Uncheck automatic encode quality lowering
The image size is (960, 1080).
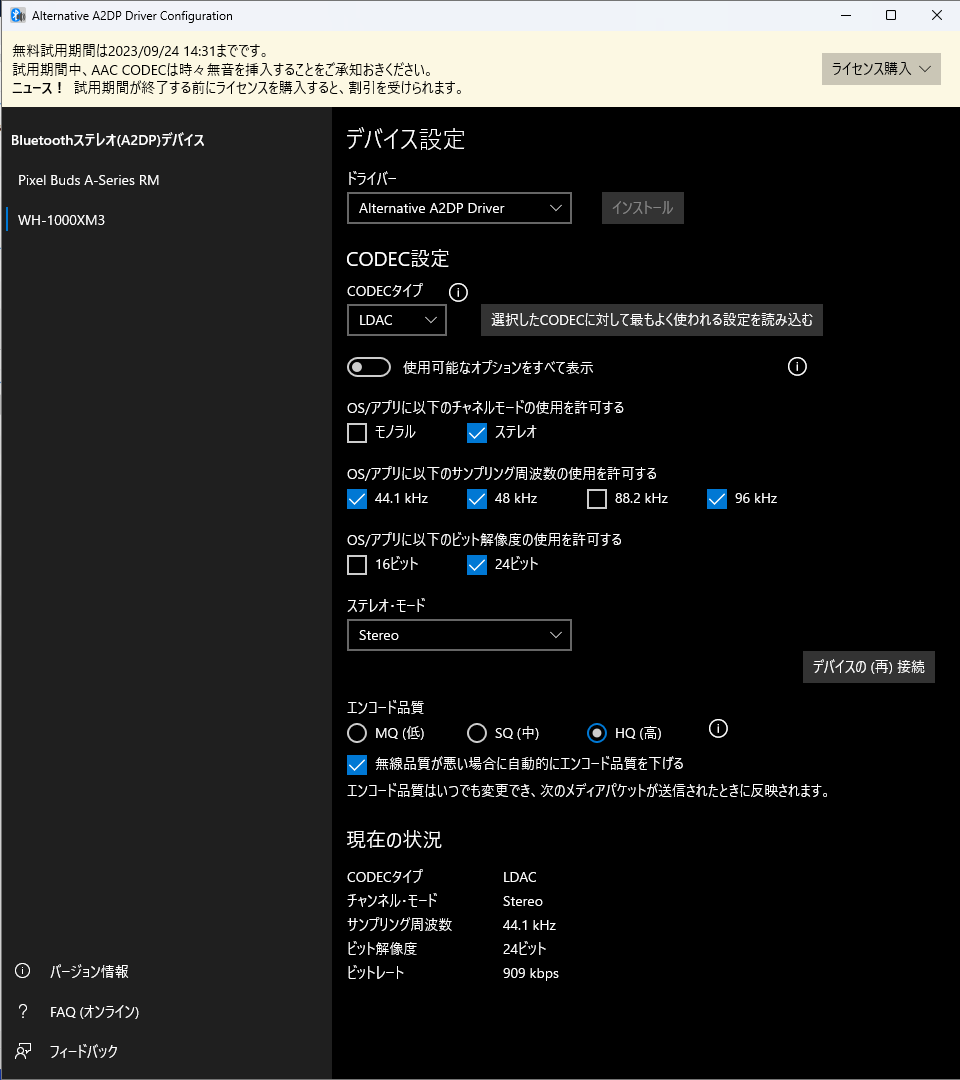click(357, 764)
